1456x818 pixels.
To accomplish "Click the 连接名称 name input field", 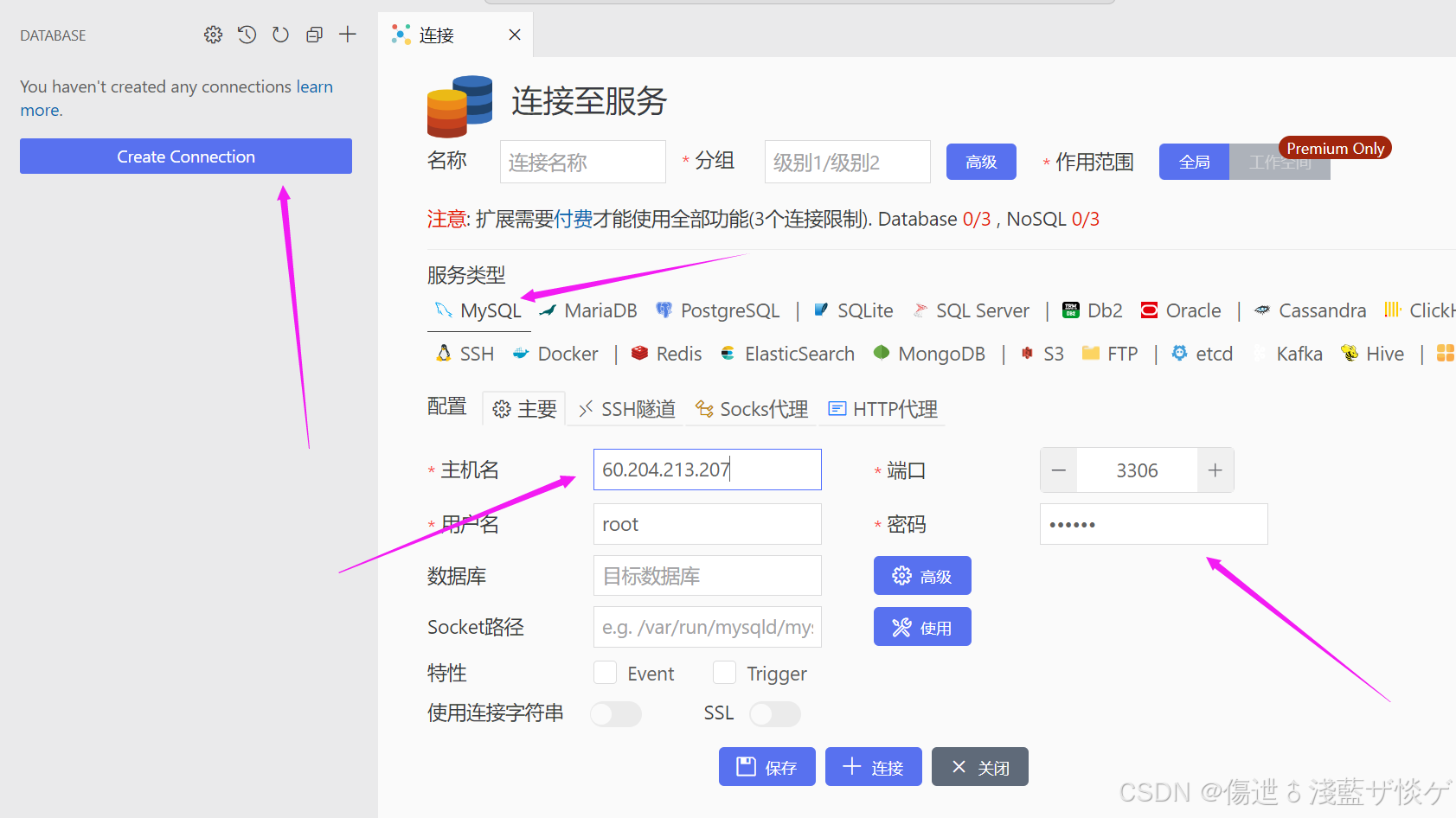I will 583,162.
